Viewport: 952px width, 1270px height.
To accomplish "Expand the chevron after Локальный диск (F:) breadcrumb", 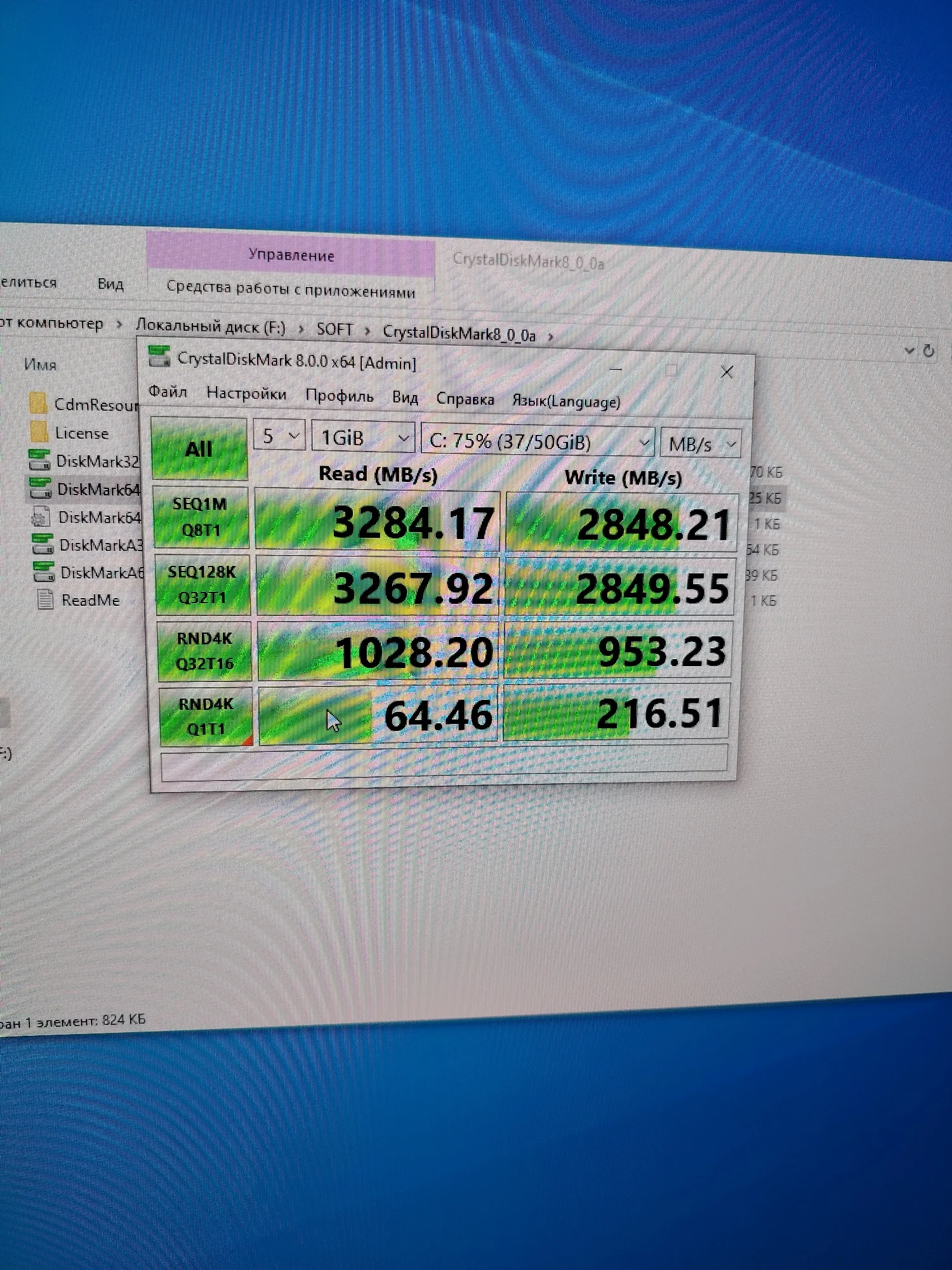I will click(x=301, y=329).
